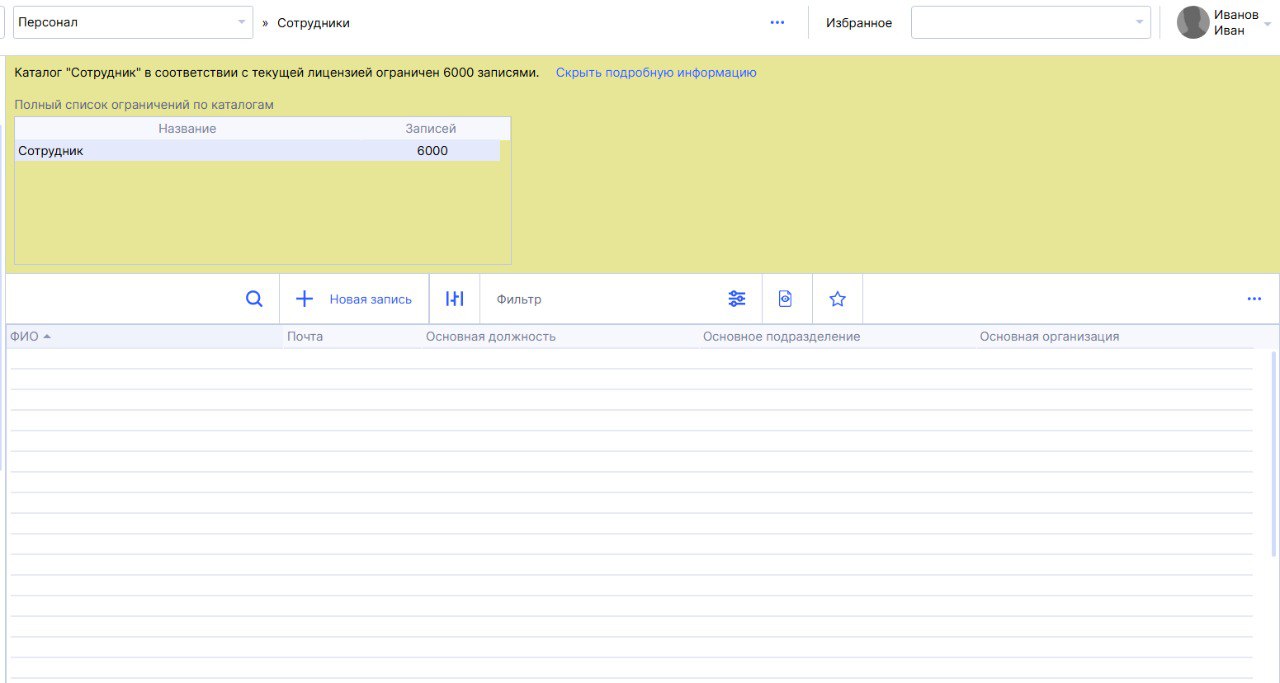Expand the Персонал dropdown
The image size is (1280, 683).
pyautogui.click(x=241, y=22)
